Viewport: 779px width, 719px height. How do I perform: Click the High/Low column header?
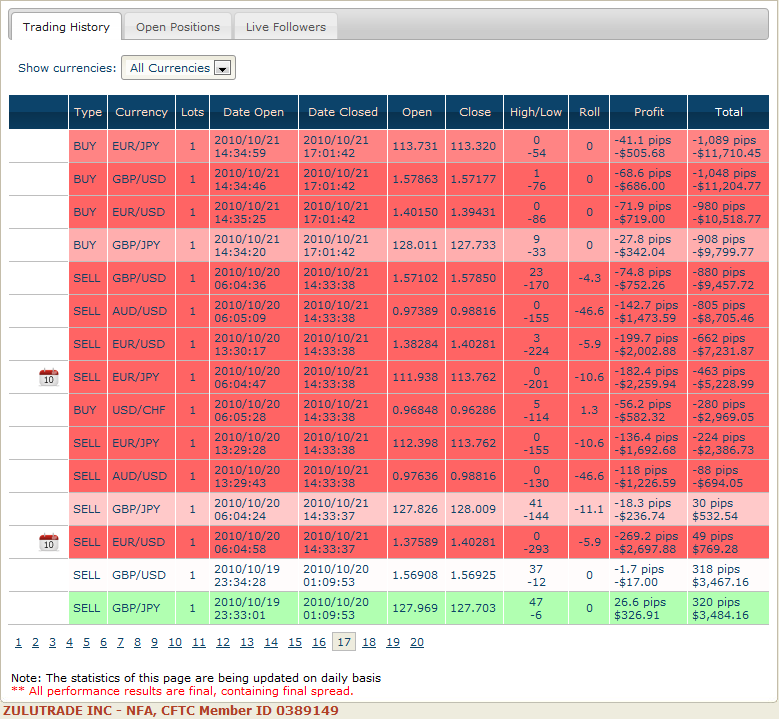pos(536,112)
